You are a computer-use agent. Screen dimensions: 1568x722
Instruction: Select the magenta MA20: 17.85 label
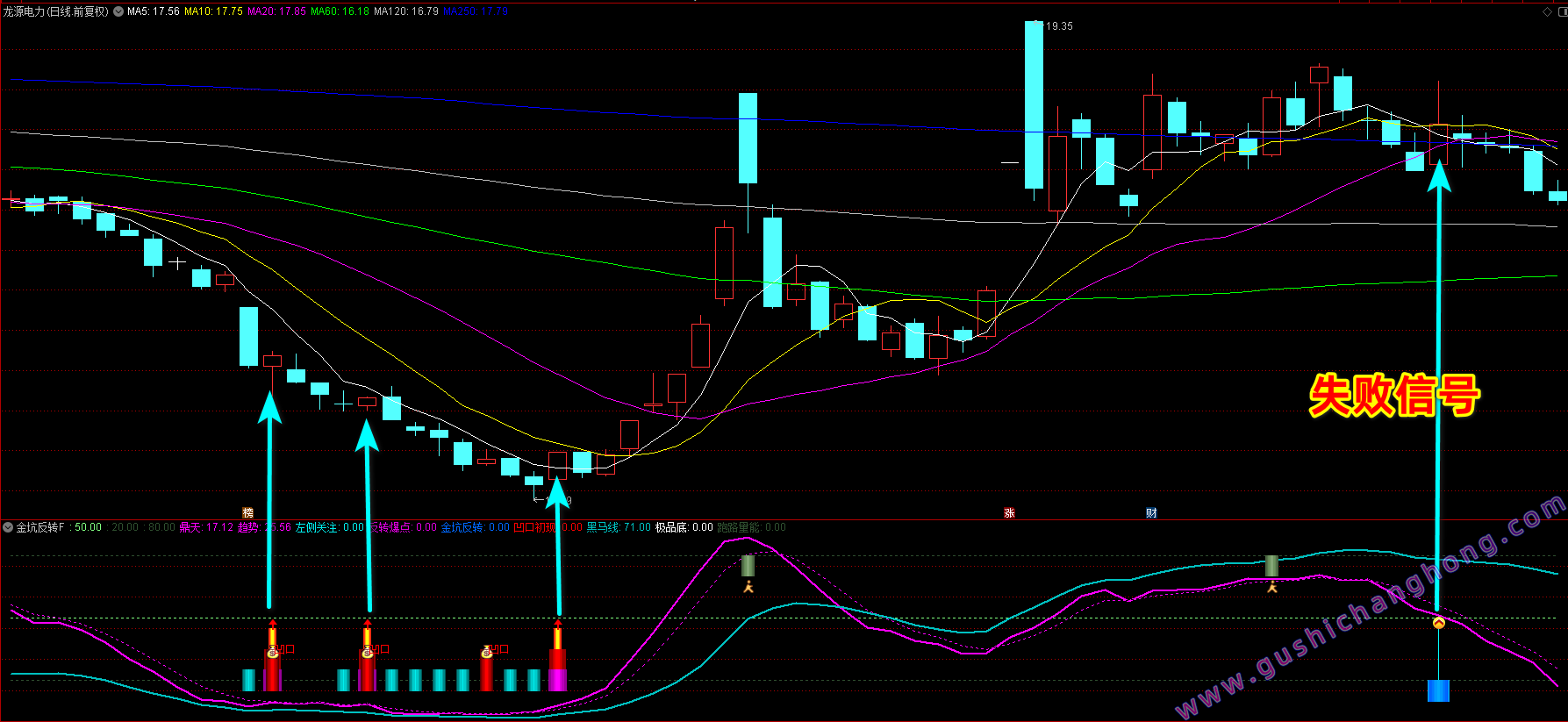tap(276, 11)
